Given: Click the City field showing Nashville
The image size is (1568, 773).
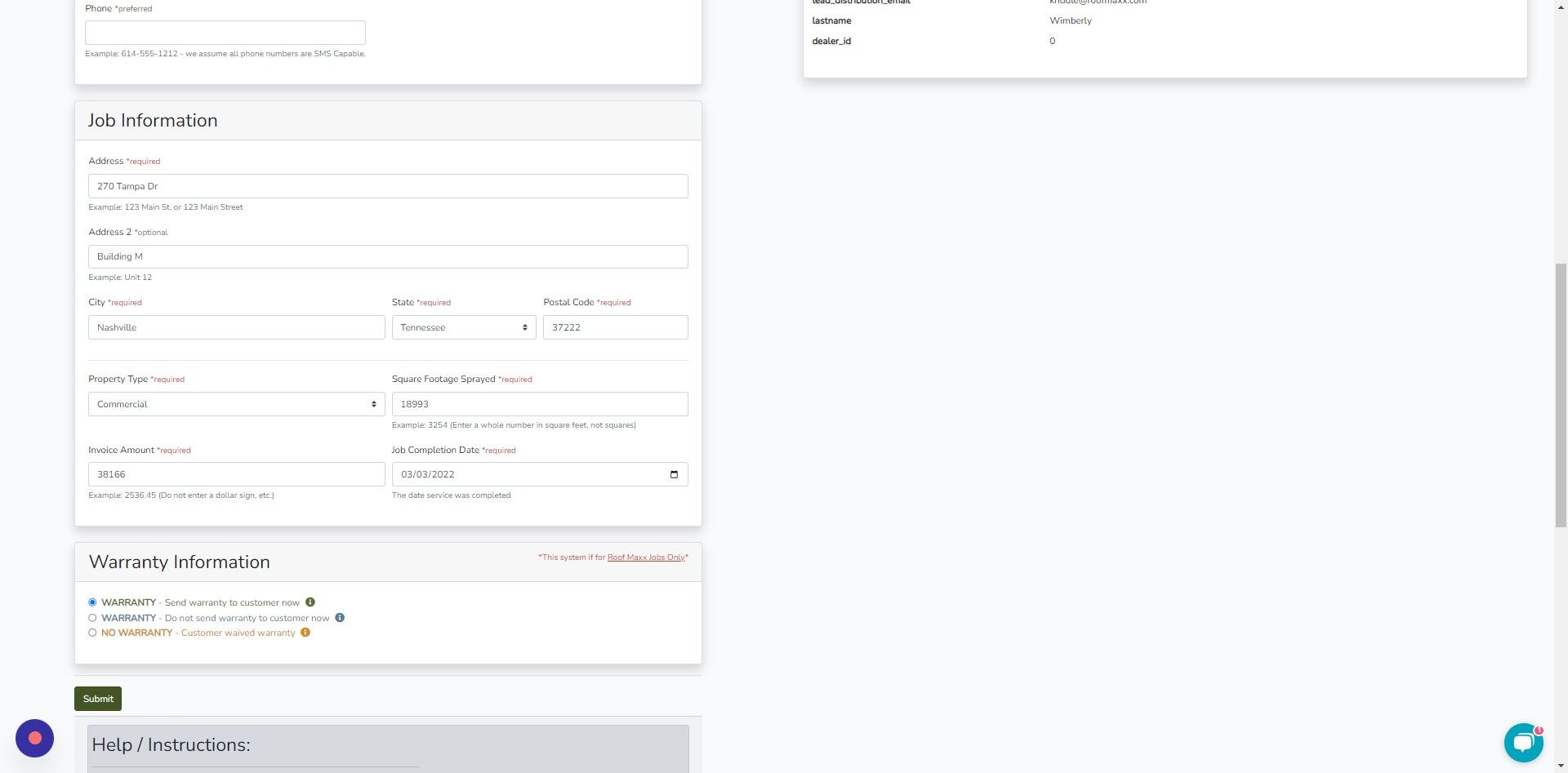Looking at the screenshot, I should pos(237,327).
